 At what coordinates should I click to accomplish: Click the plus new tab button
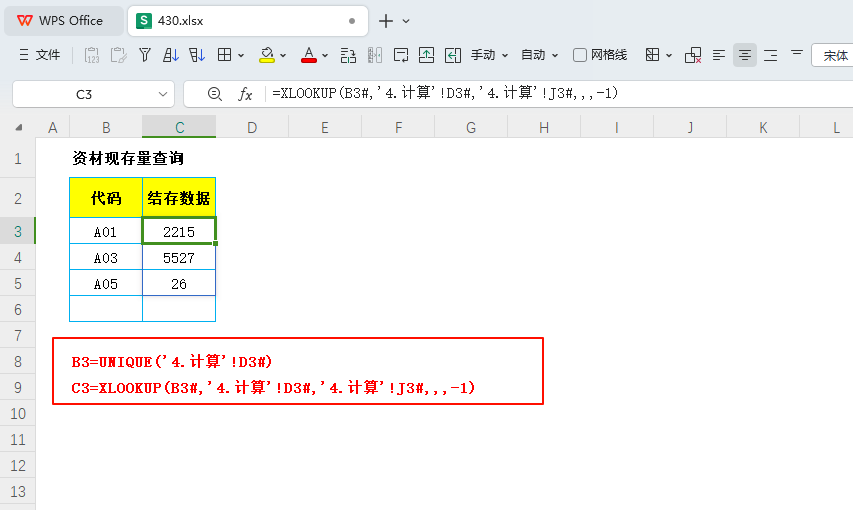(386, 21)
